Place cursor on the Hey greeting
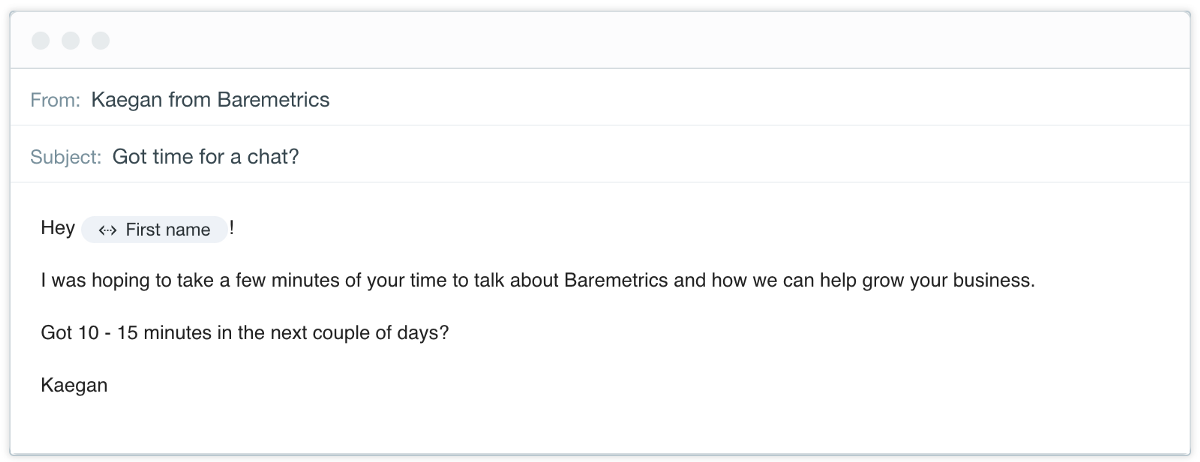Screen dimensions: 1200x462 pos(57,228)
